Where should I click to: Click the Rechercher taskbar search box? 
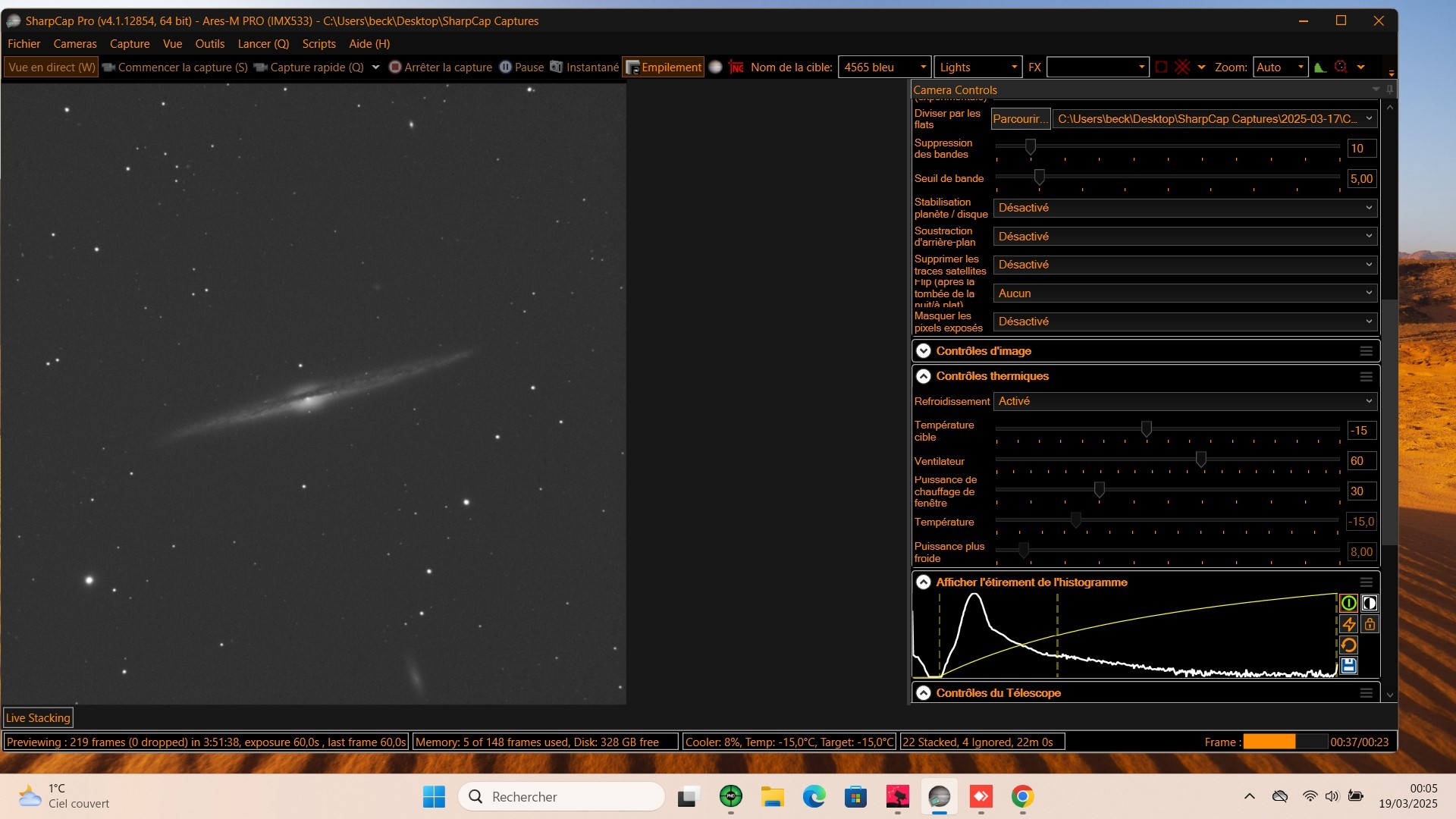pos(562,796)
